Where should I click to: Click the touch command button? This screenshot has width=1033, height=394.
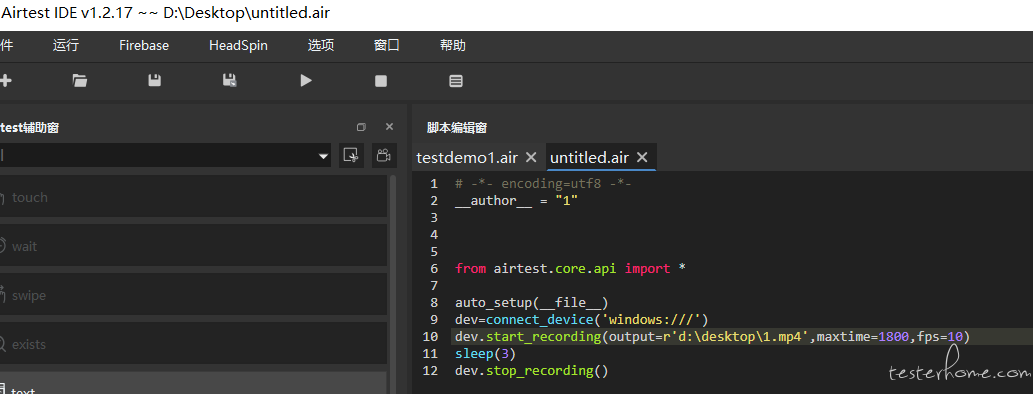pos(192,196)
